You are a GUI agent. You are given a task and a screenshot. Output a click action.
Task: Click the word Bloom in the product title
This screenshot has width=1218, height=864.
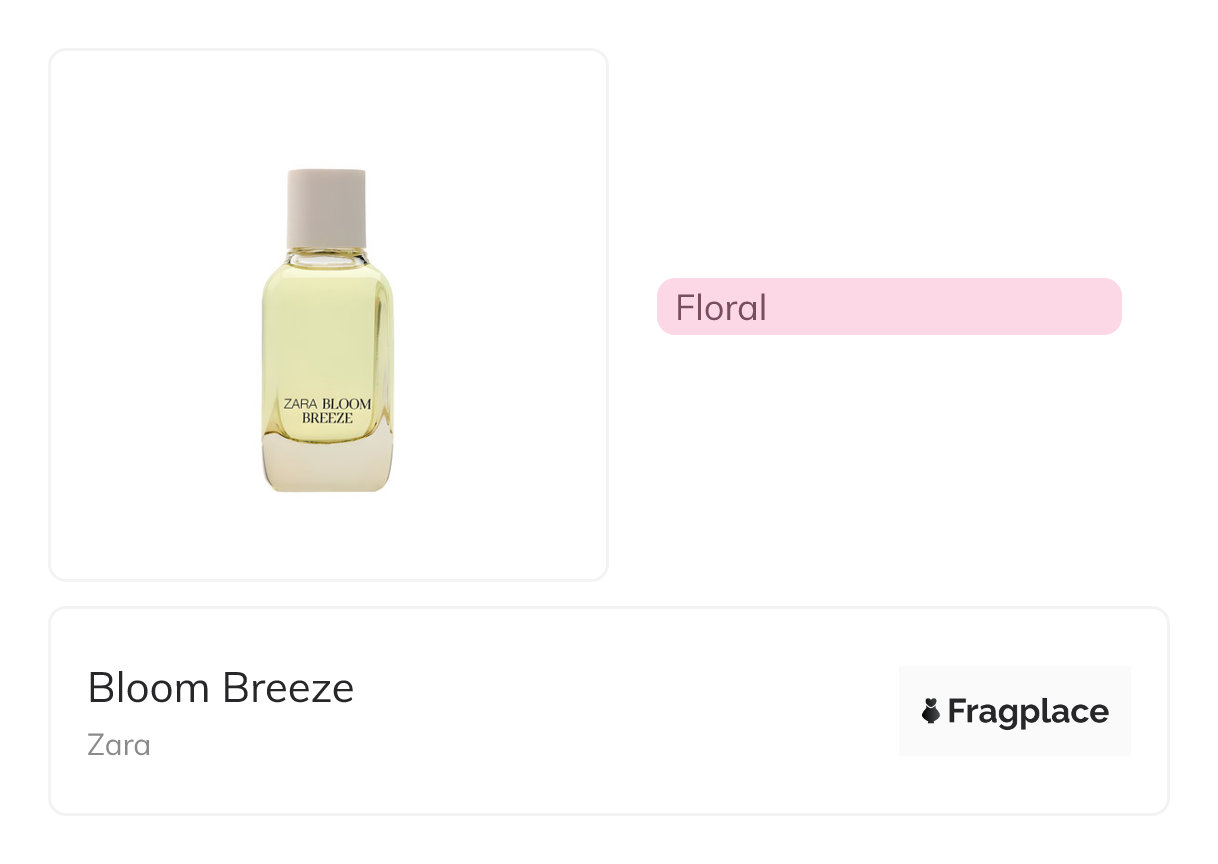tap(150, 688)
